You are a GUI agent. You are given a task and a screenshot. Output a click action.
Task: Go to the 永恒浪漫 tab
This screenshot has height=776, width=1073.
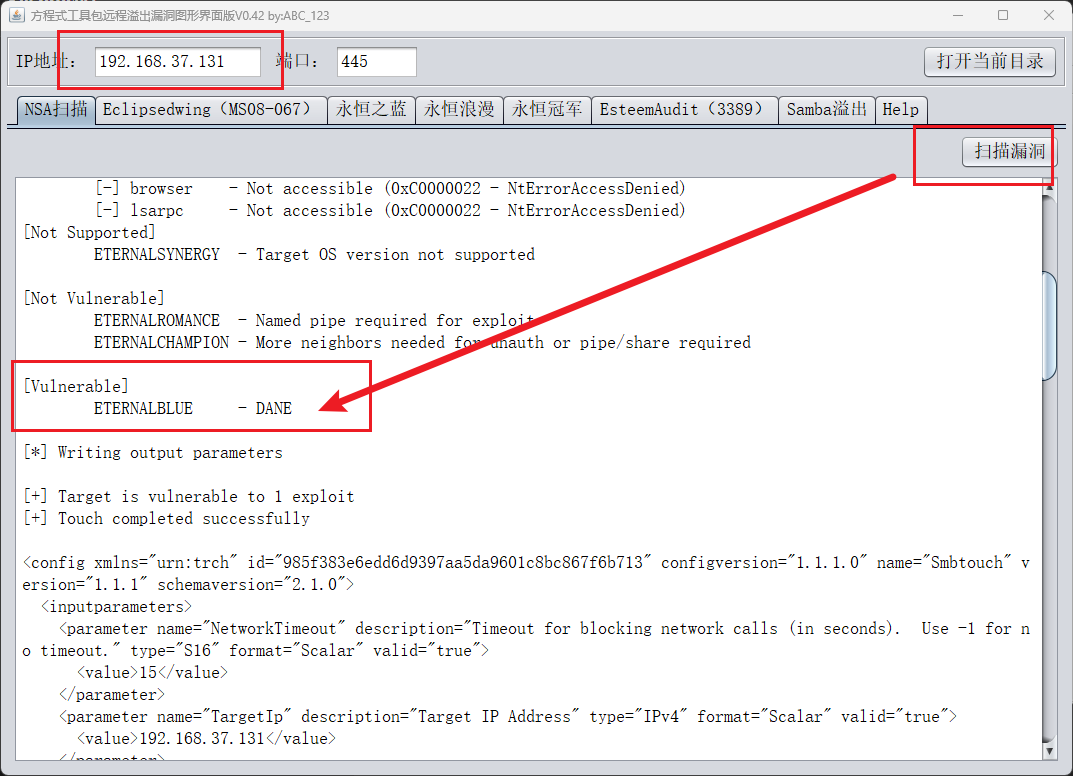click(459, 110)
